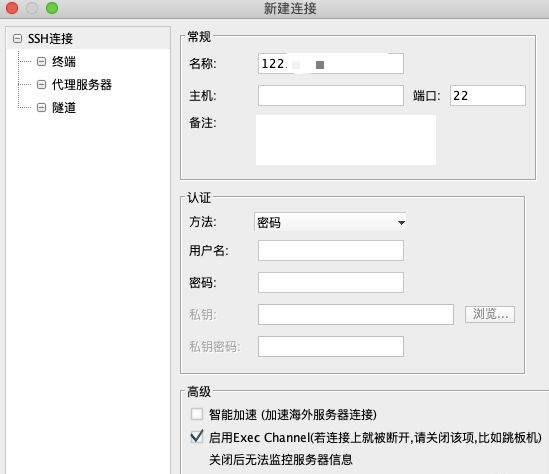Collapse the SSH连接 tree node icon

point(18,38)
